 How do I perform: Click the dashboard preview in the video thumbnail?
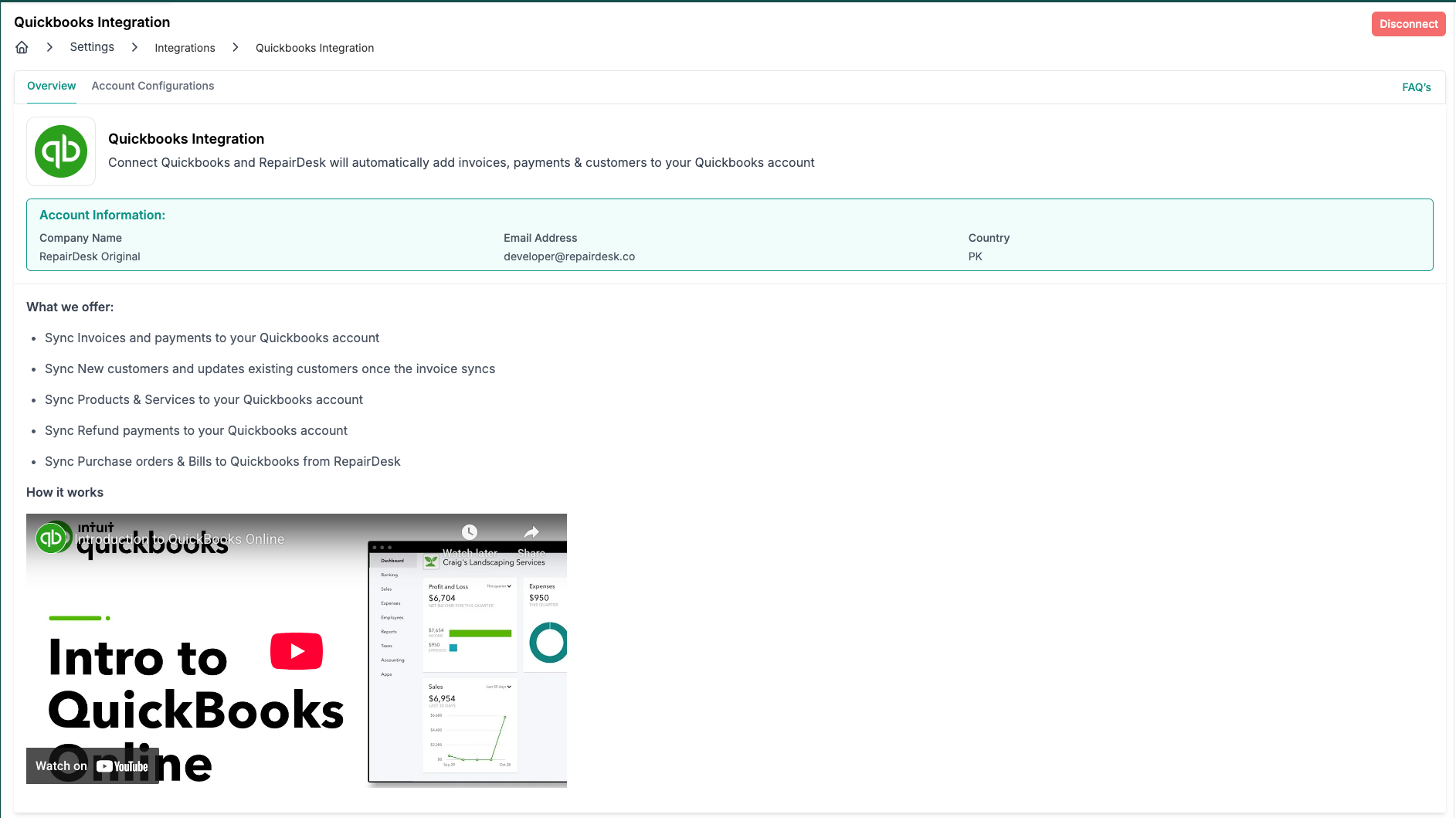pyautogui.click(x=467, y=664)
